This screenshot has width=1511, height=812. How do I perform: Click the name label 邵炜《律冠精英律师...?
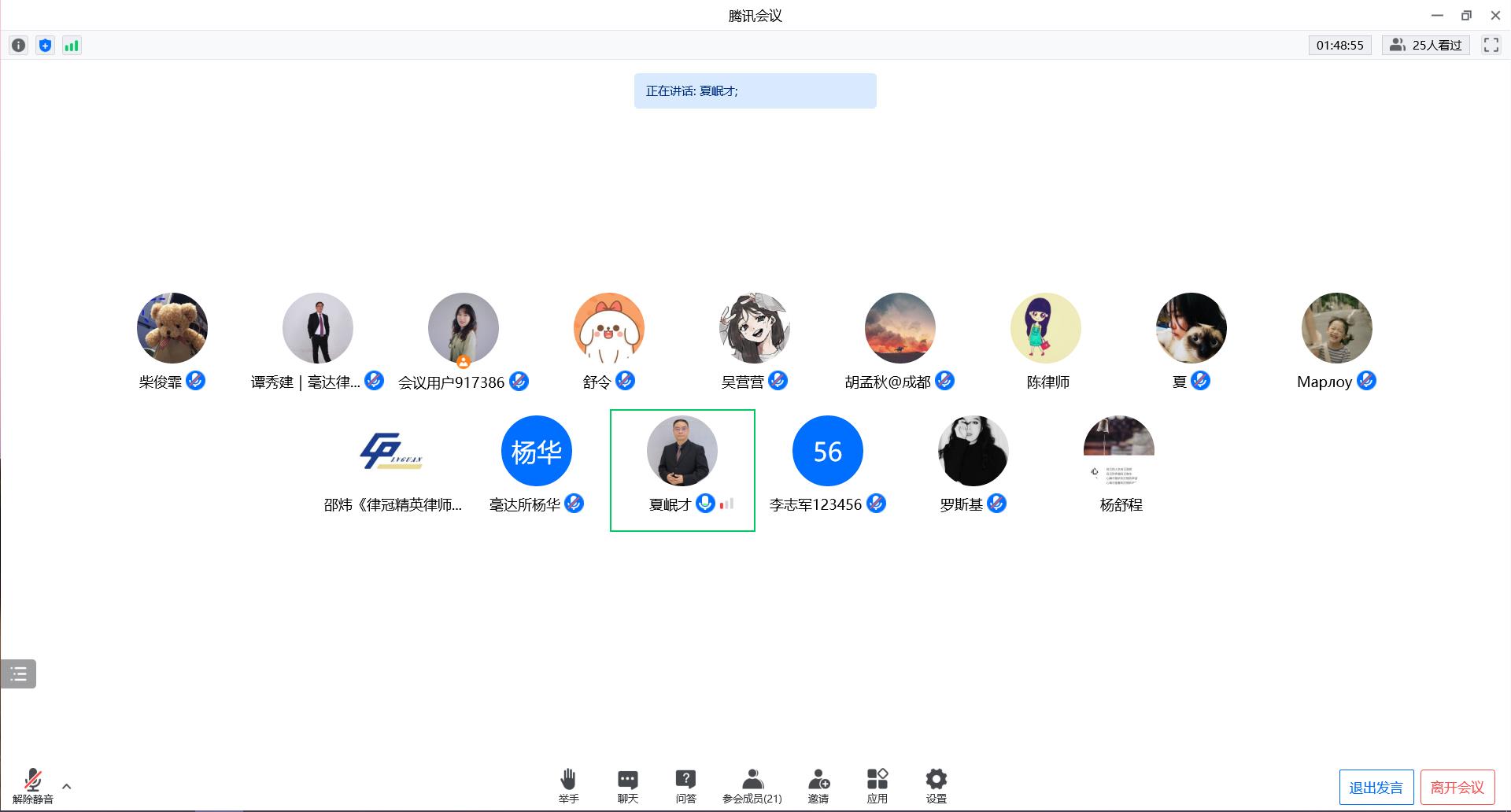(393, 505)
